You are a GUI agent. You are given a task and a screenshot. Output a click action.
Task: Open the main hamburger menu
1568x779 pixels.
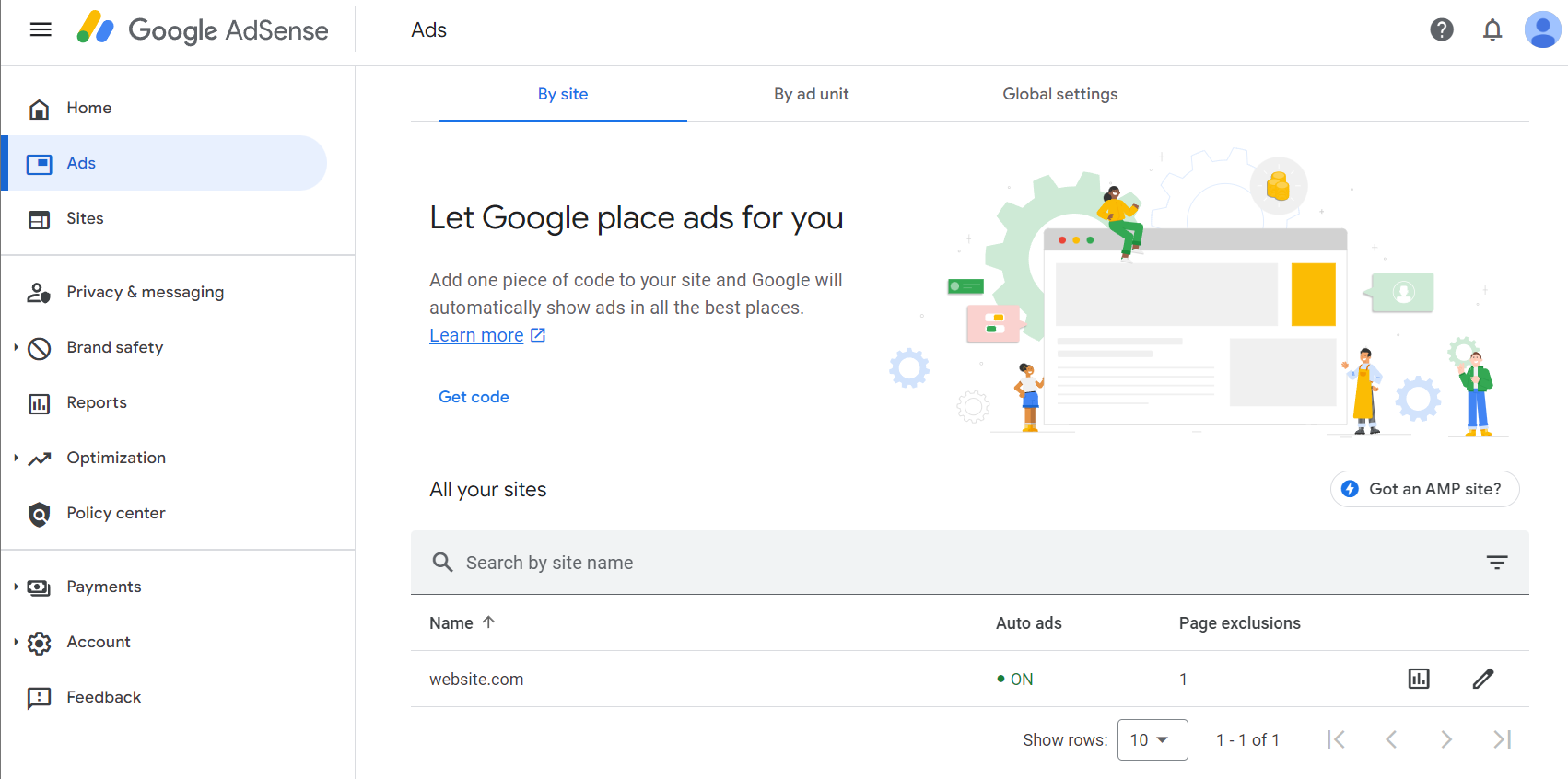41,29
